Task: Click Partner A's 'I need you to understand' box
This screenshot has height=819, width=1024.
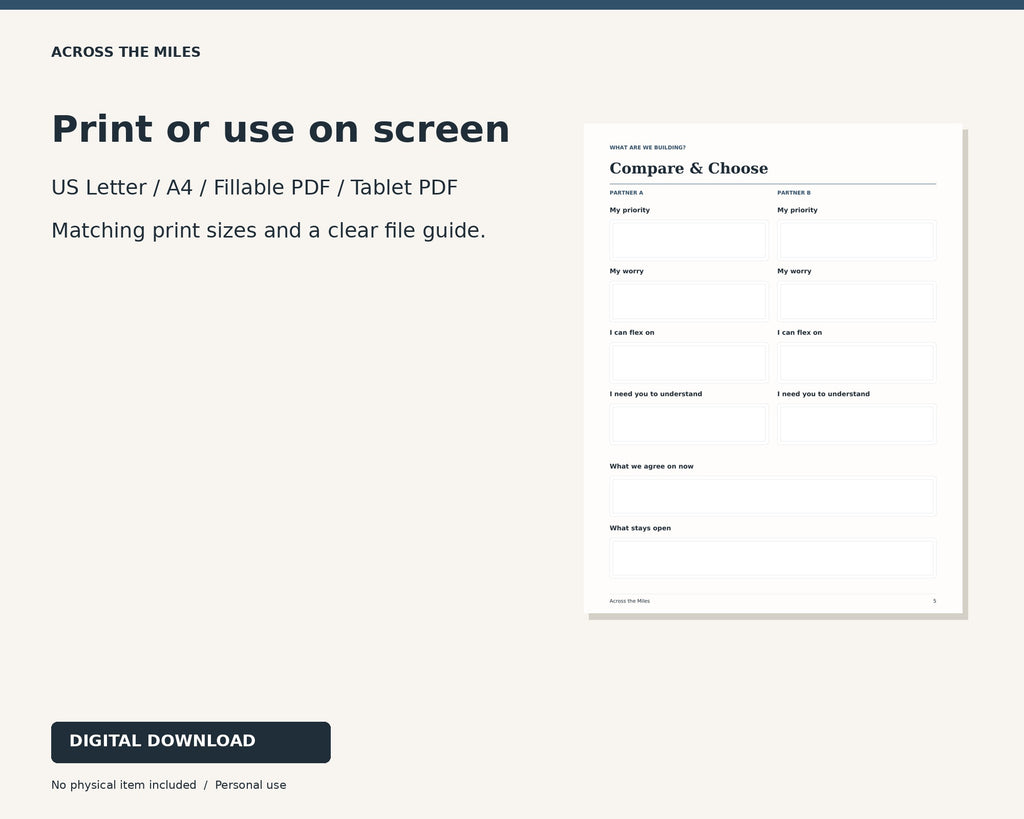Action: [689, 425]
